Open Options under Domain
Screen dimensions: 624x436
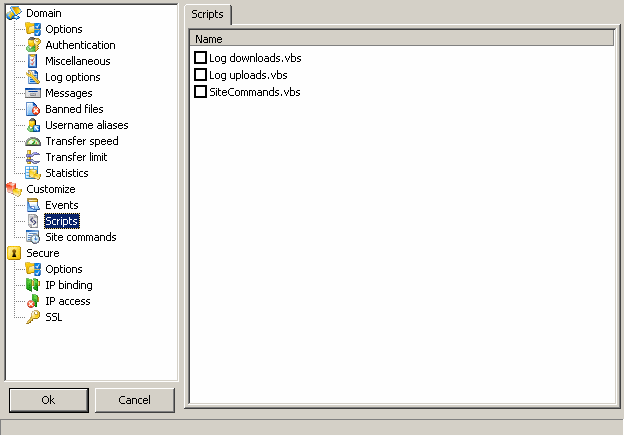(64, 29)
